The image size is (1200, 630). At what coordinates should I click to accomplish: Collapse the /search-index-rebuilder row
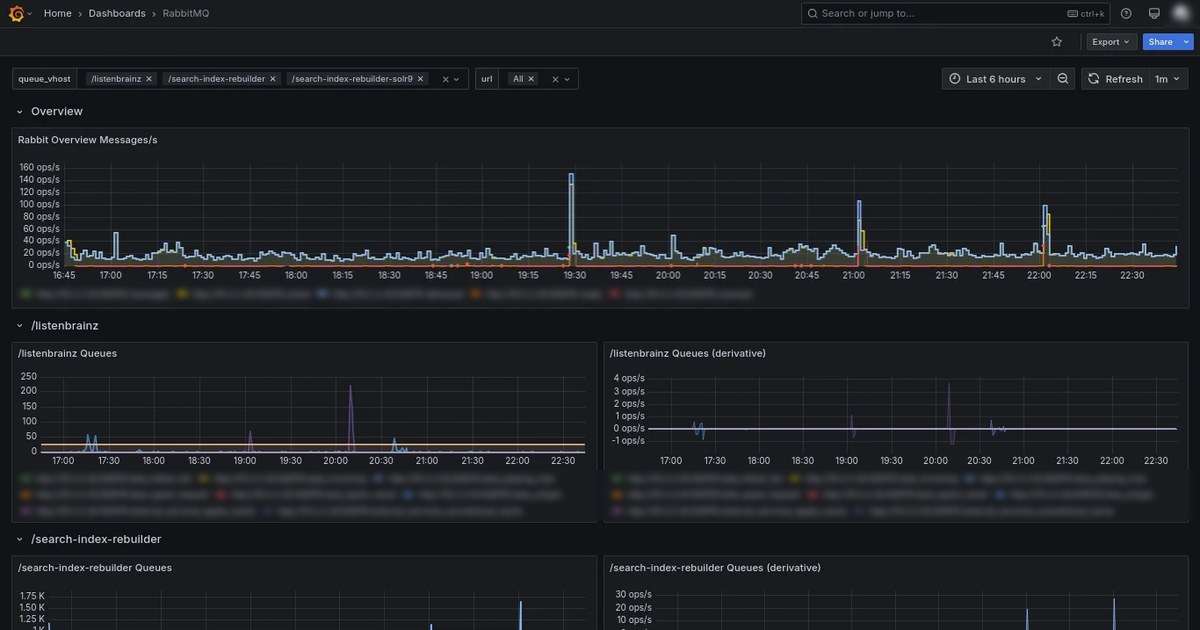pyautogui.click(x=19, y=540)
